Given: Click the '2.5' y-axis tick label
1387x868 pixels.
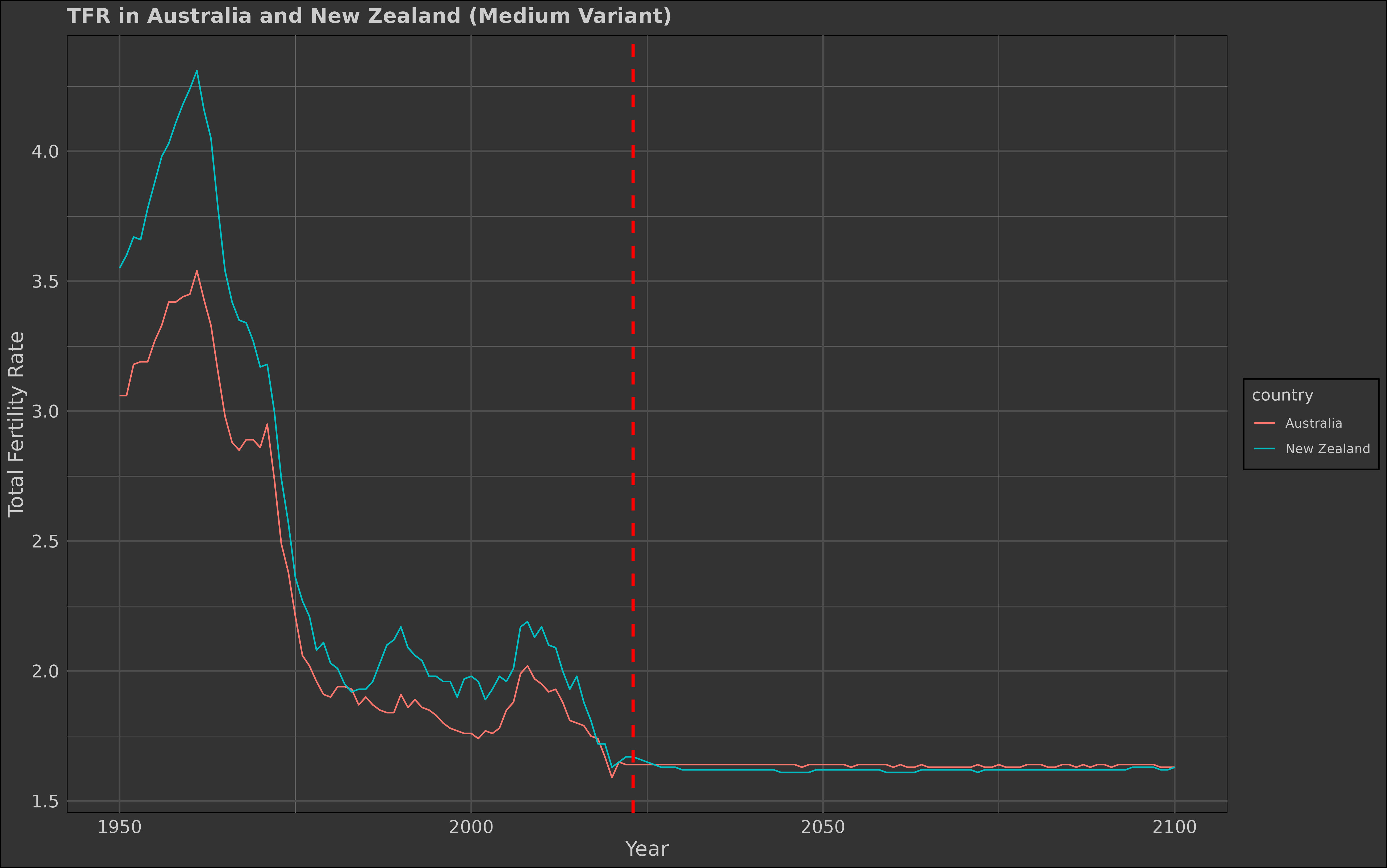Looking at the screenshot, I should 45,541.
